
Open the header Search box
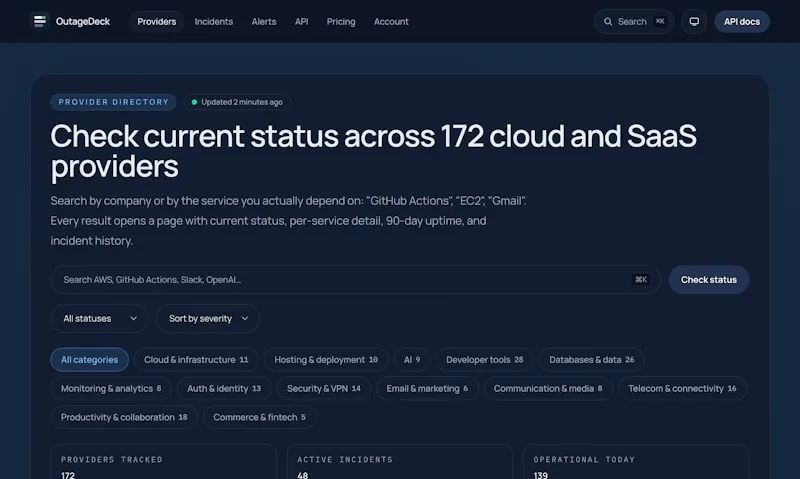pos(634,21)
